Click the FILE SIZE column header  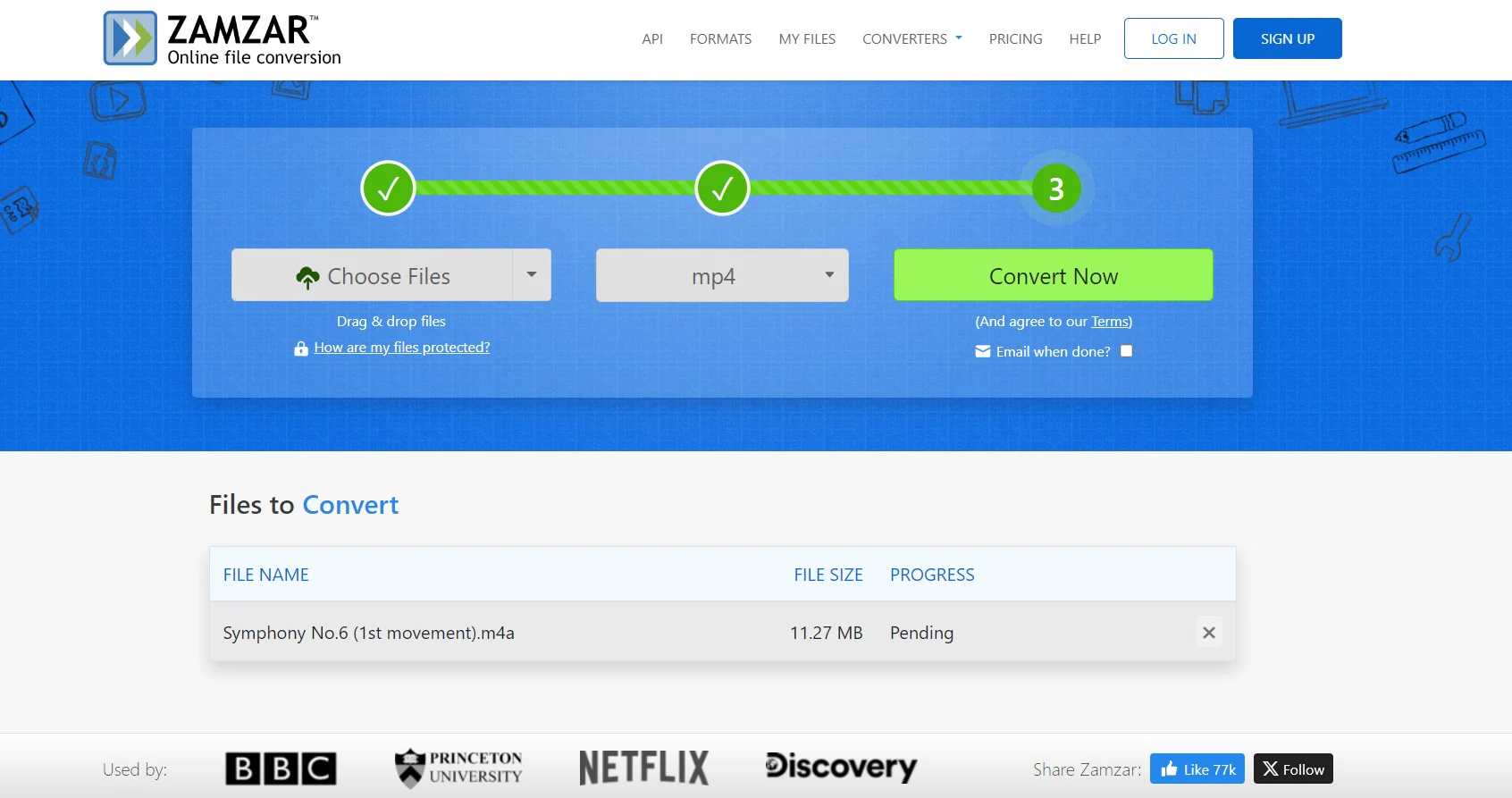tap(828, 575)
